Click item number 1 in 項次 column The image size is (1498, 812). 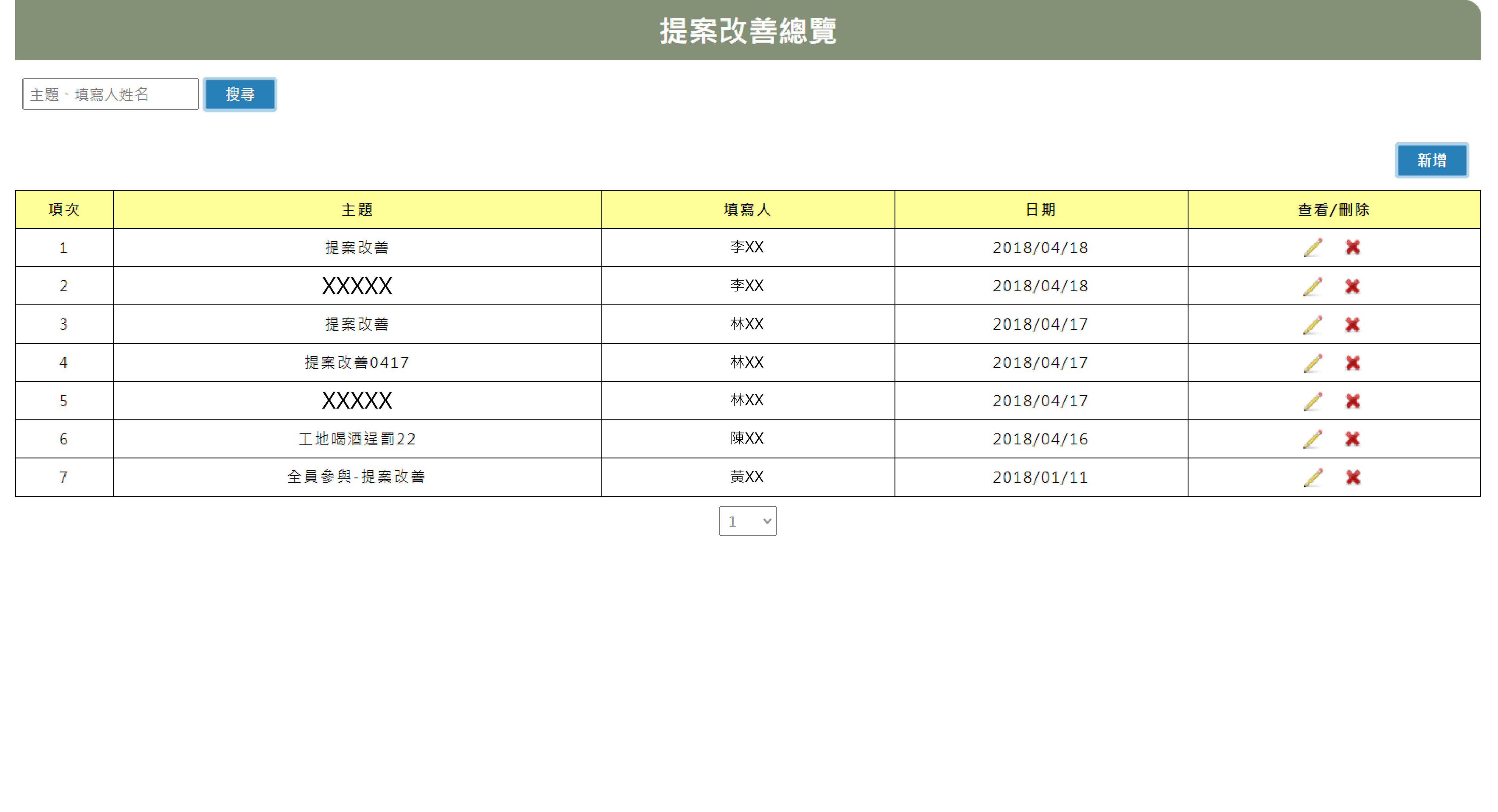click(x=63, y=248)
